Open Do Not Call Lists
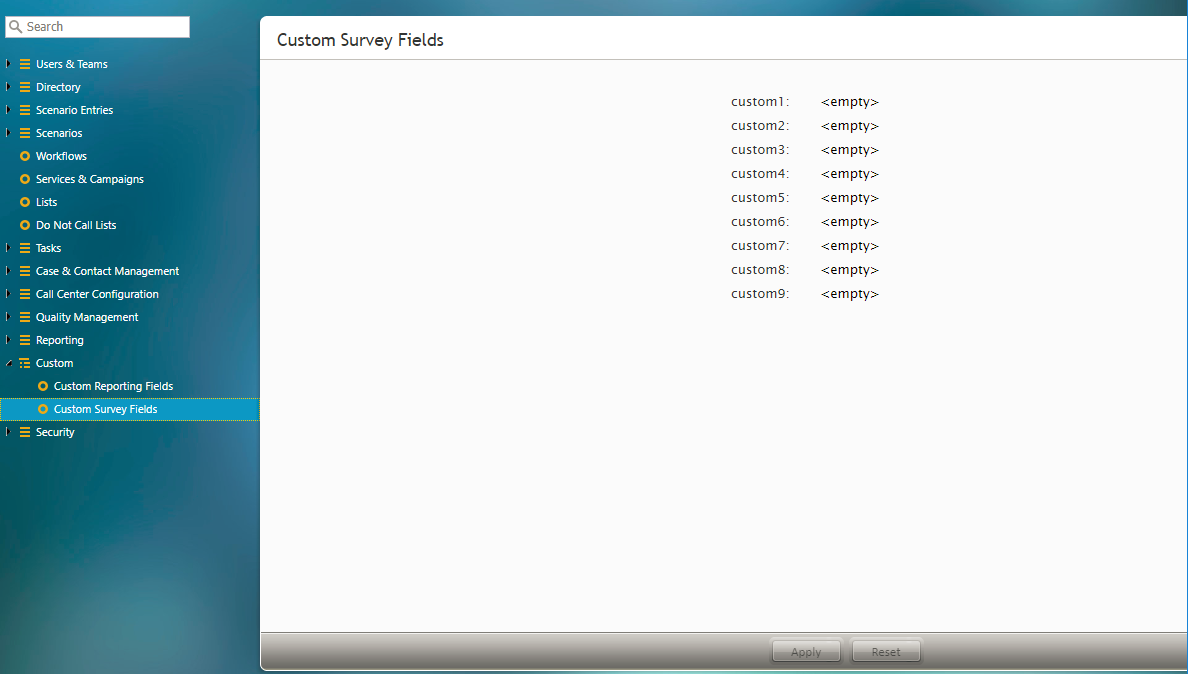The height and width of the screenshot is (674, 1188). pos(76,225)
